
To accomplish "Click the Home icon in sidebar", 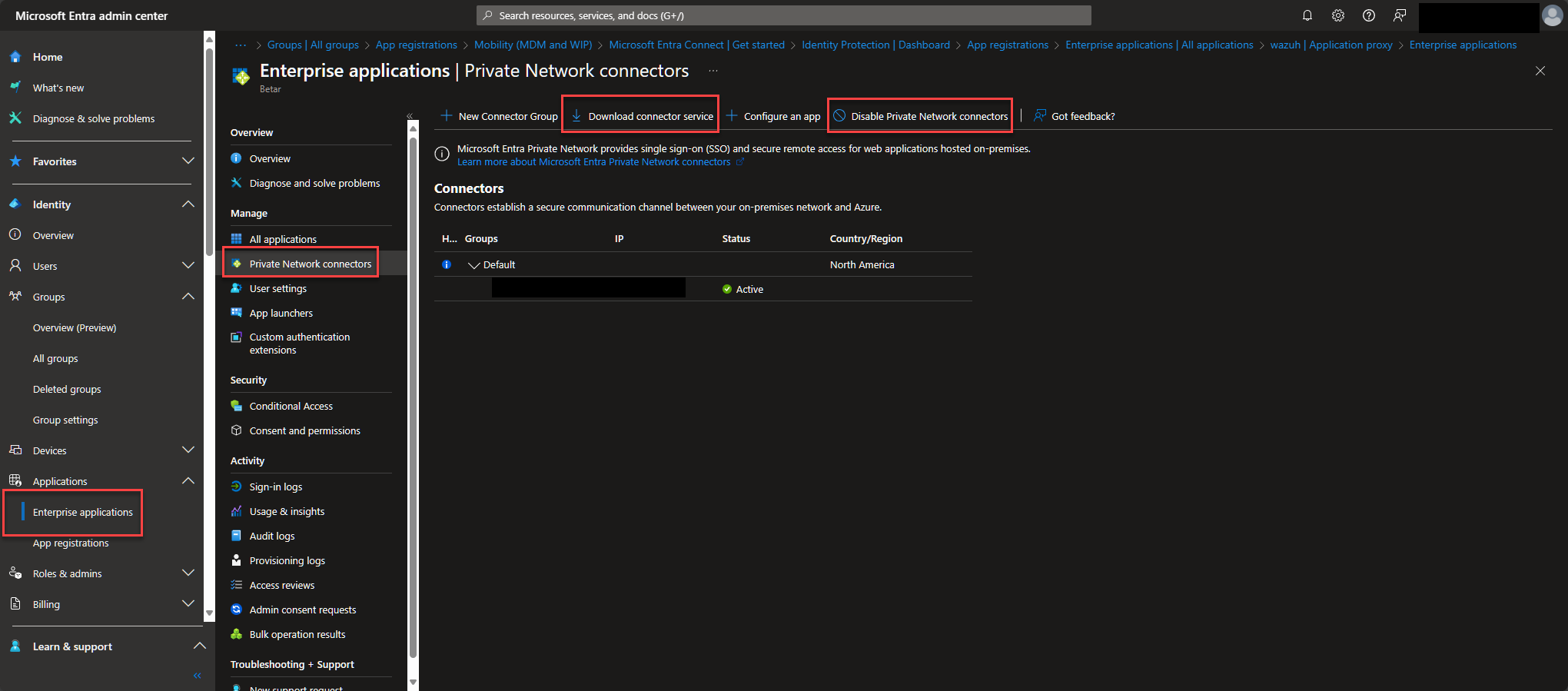I will click(x=15, y=57).
